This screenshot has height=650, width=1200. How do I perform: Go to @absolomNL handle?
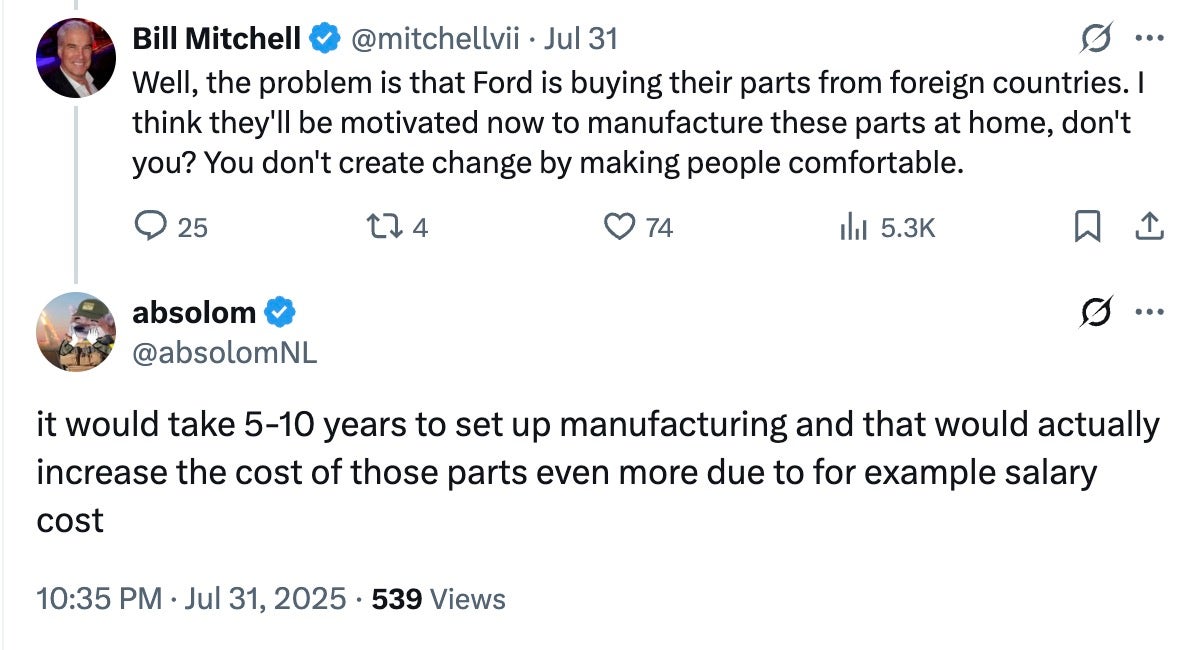pos(225,351)
